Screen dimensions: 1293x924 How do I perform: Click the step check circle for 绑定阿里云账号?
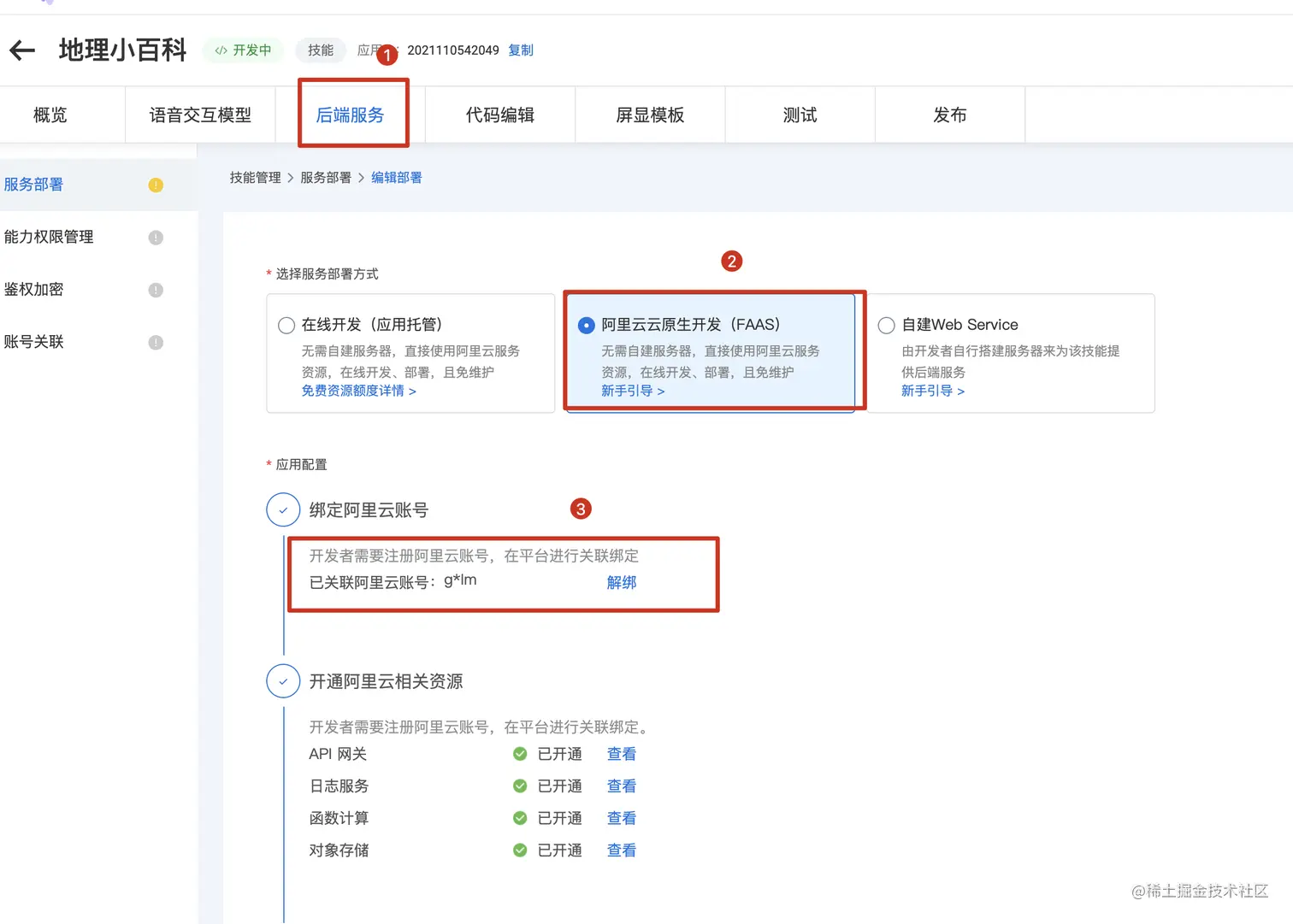click(283, 509)
